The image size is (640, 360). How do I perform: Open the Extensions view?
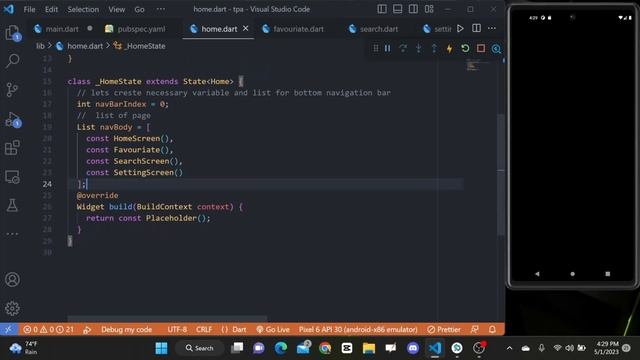12,148
